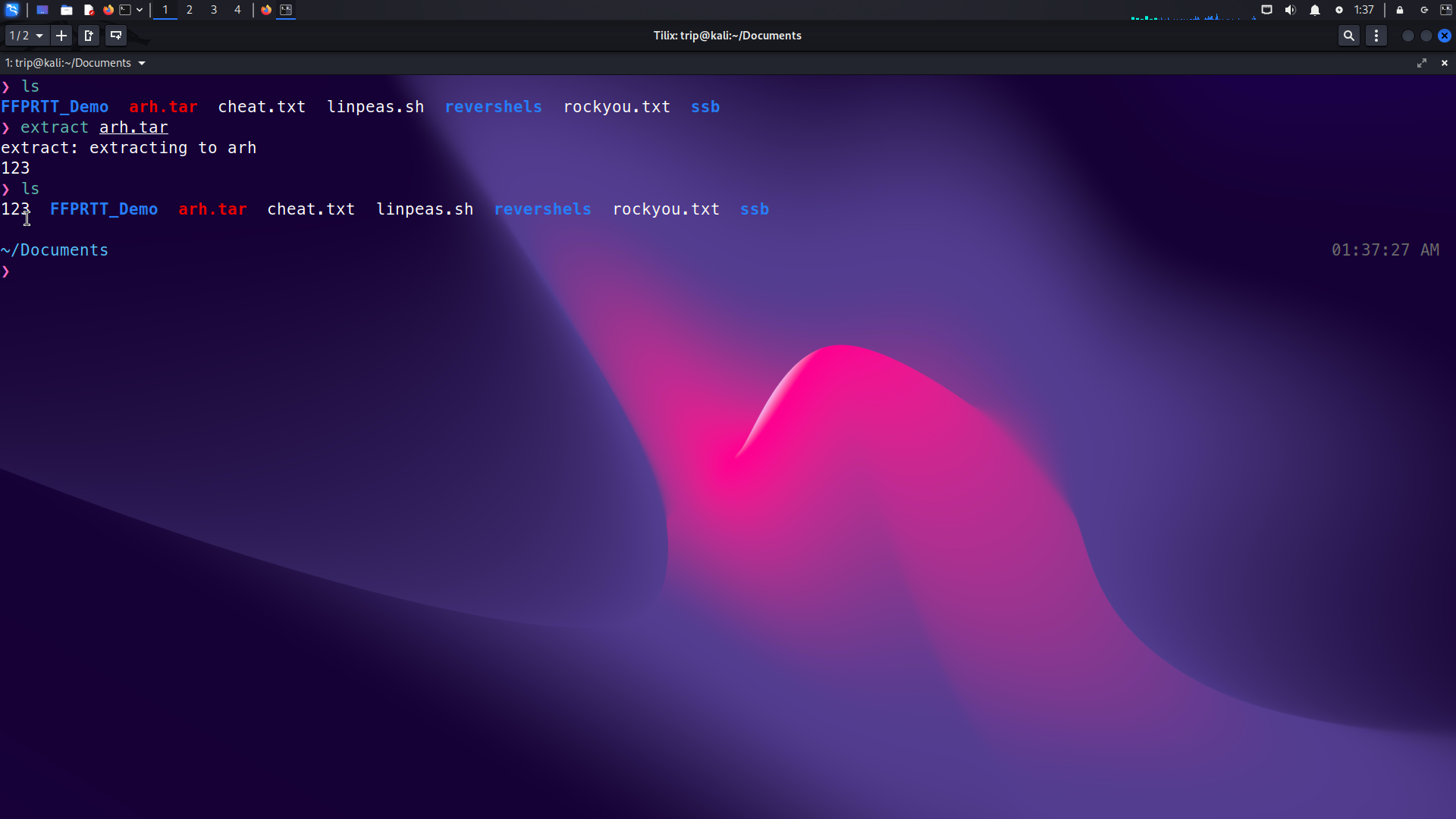The width and height of the screenshot is (1456, 819).
Task: Click the 1:37 panel clock
Action: coord(1363,10)
